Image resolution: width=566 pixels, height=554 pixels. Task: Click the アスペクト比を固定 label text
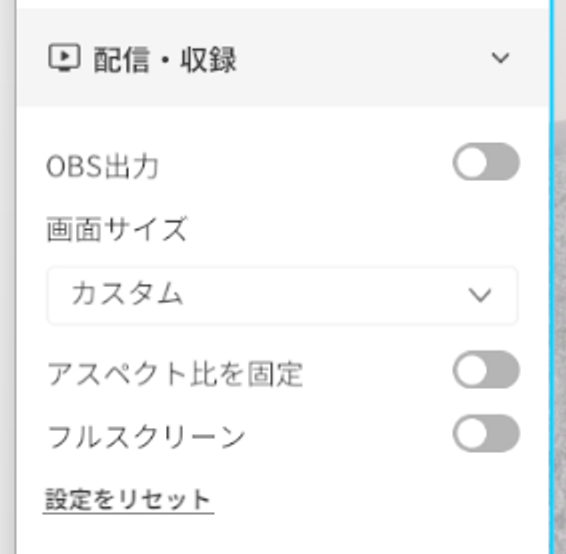click(175, 374)
